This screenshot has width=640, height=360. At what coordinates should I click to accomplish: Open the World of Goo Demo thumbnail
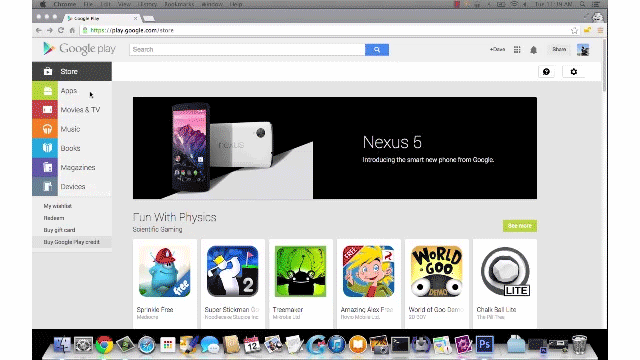436,271
